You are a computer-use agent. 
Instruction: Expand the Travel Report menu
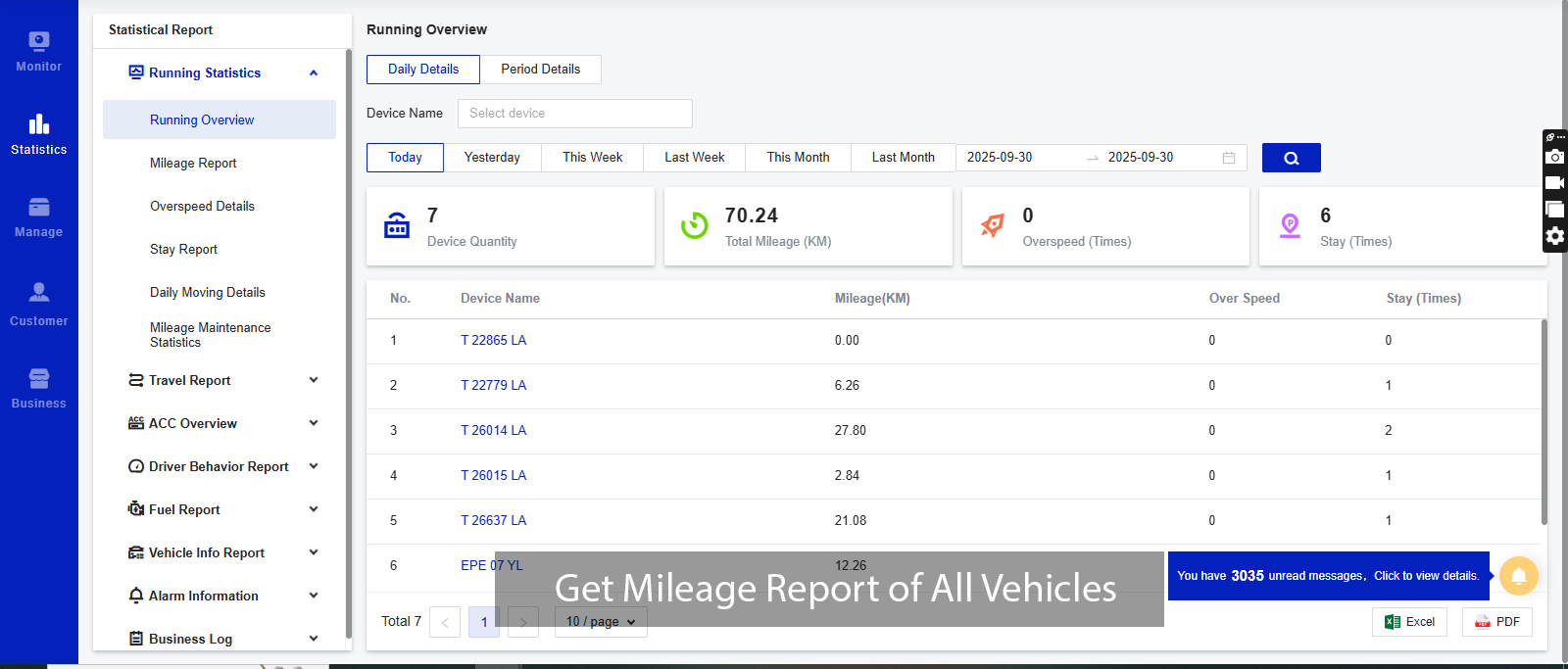(x=223, y=380)
